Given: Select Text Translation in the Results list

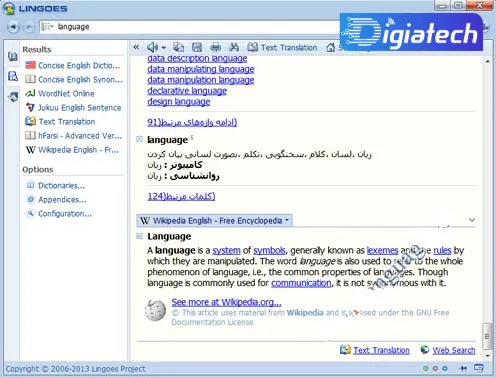Looking at the screenshot, I should 60,121.
